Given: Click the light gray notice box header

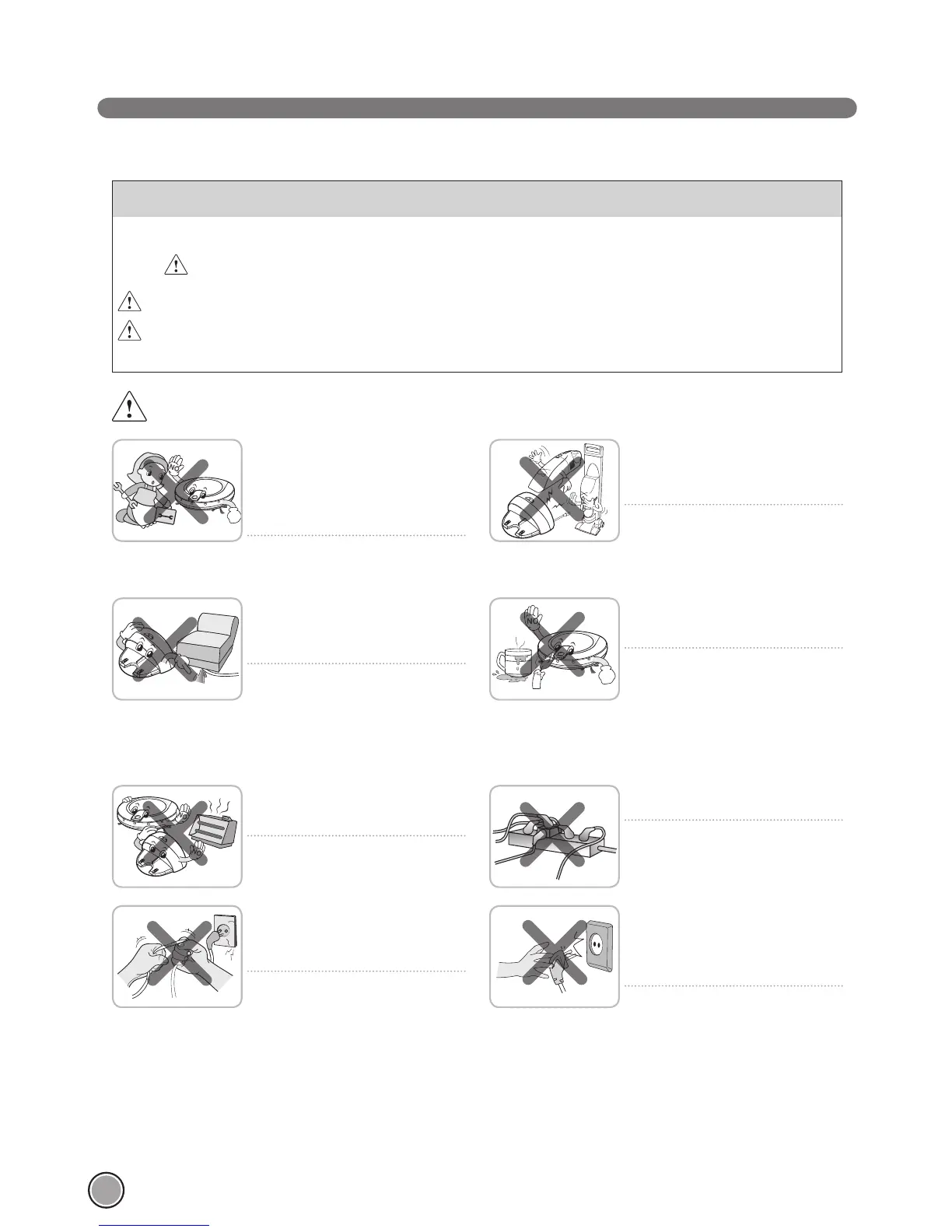Looking at the screenshot, I should 477,199.
